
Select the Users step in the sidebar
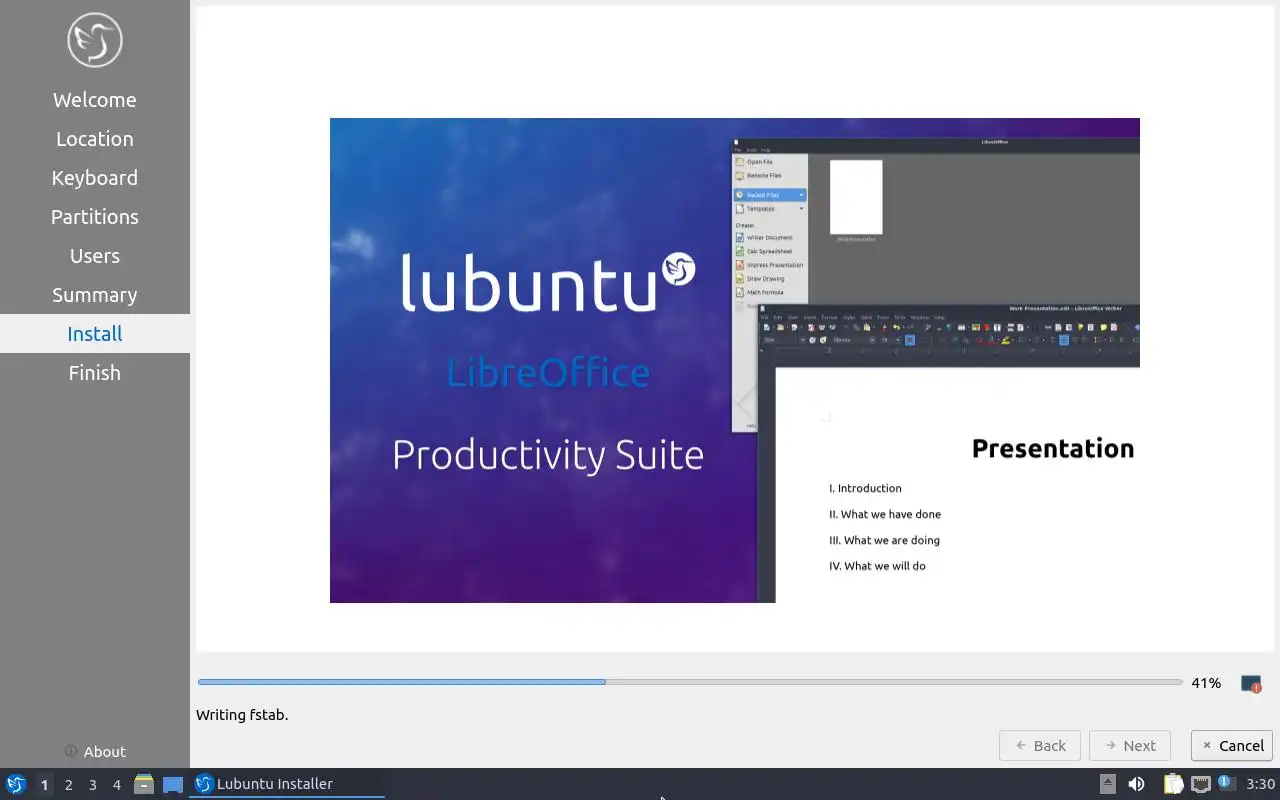95,256
